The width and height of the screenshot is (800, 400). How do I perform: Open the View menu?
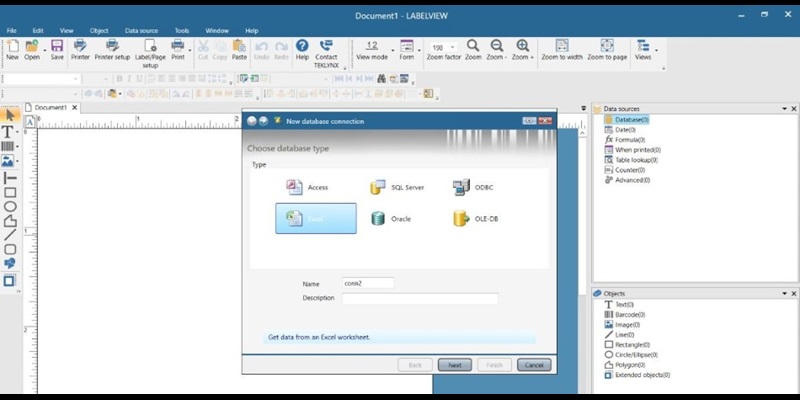66,31
